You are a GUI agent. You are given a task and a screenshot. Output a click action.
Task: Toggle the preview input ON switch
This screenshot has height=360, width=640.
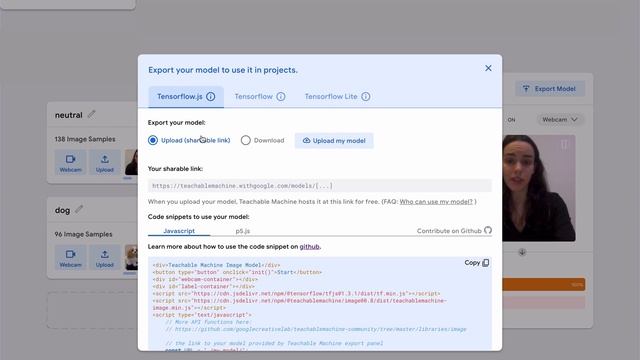pos(510,120)
